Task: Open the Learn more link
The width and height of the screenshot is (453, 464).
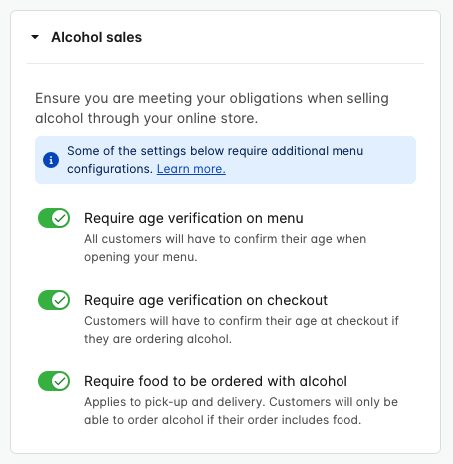Action: point(191,169)
